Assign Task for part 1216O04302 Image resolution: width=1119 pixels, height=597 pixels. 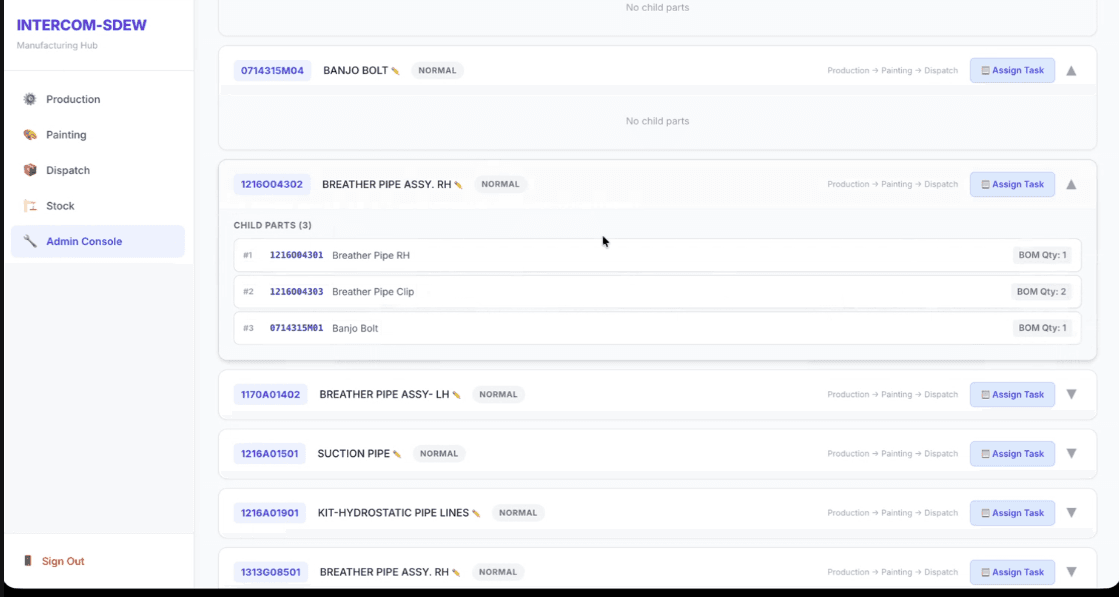1012,184
